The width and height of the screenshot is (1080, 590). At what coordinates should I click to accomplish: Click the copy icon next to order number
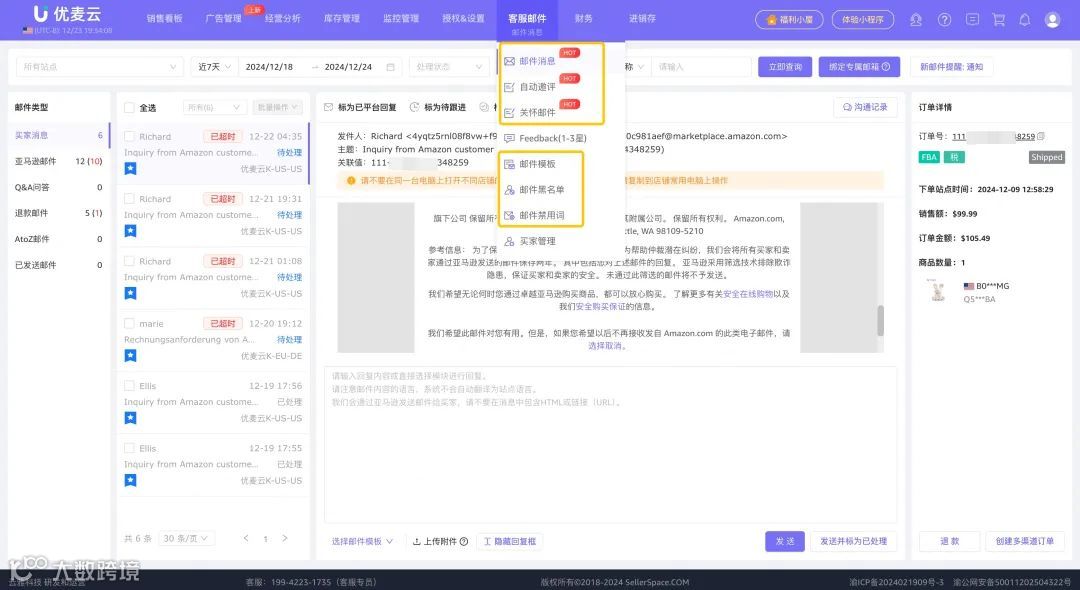coord(1041,136)
